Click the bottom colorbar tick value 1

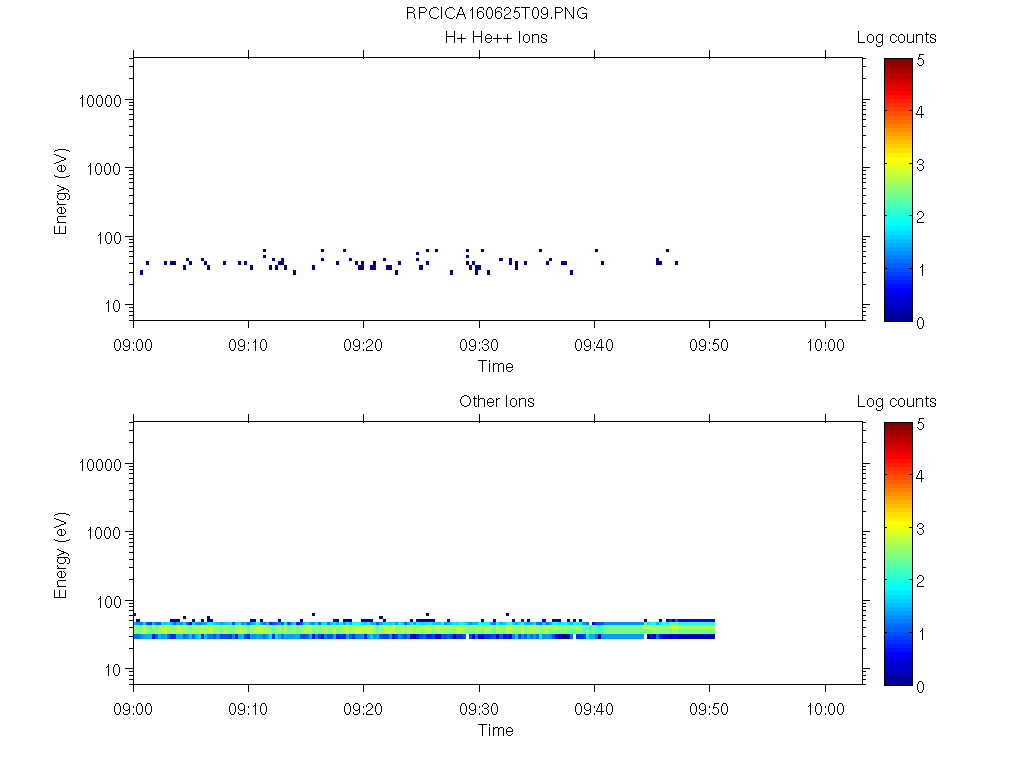click(x=921, y=633)
